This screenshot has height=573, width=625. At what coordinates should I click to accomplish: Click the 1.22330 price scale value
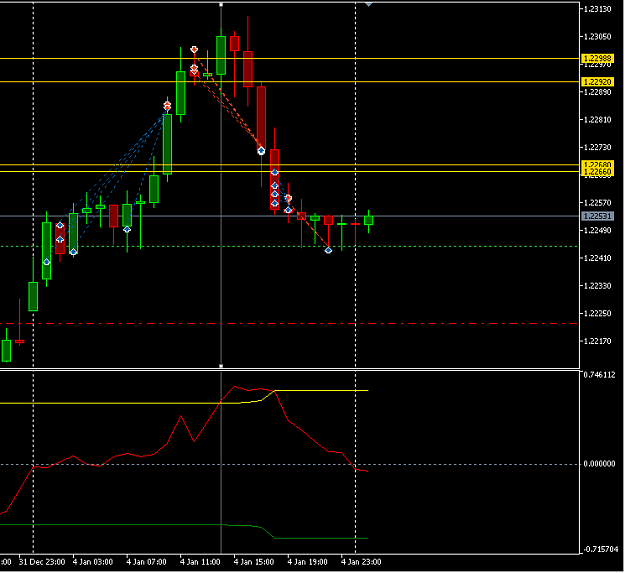[x=597, y=286]
